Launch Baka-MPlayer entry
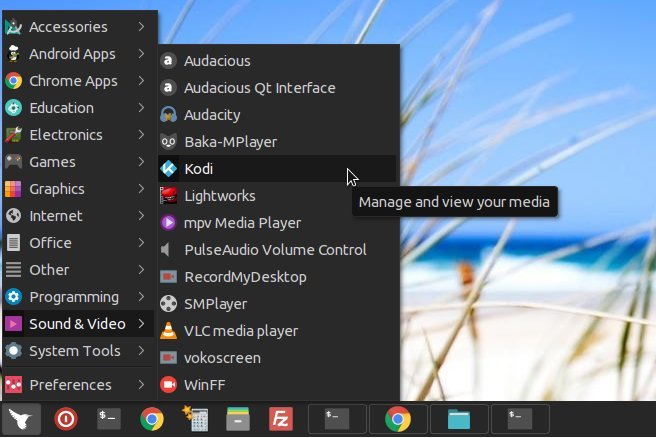 pos(277,142)
